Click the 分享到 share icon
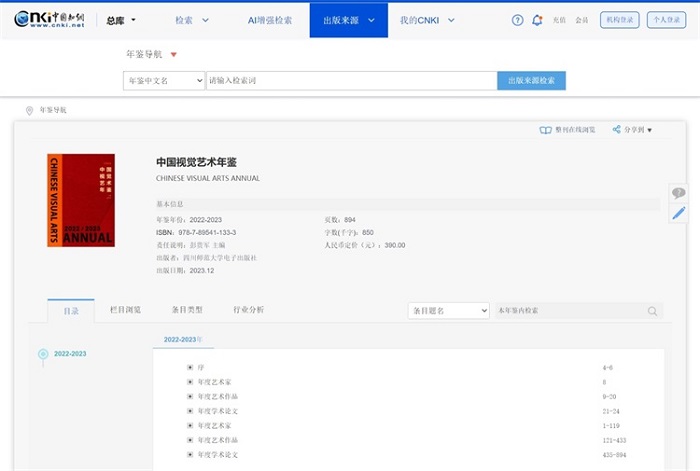The height and width of the screenshot is (471, 700). (x=617, y=130)
